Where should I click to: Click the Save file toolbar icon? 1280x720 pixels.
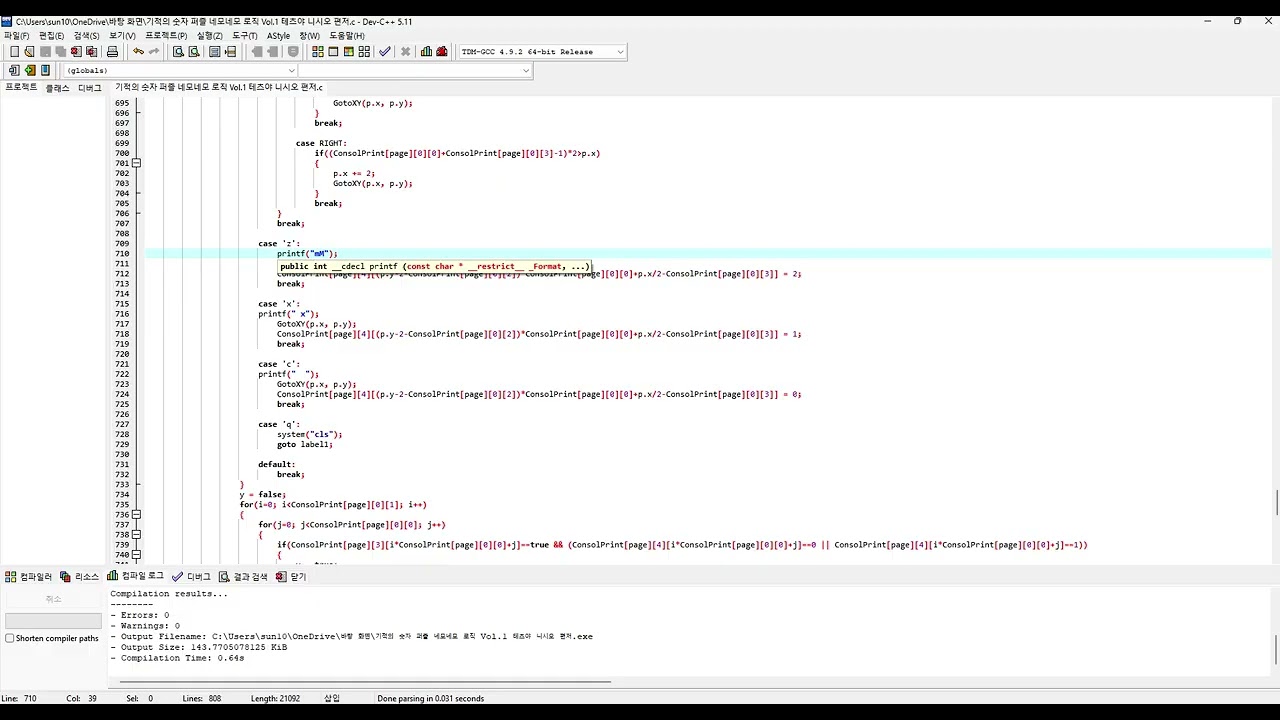(x=45, y=52)
